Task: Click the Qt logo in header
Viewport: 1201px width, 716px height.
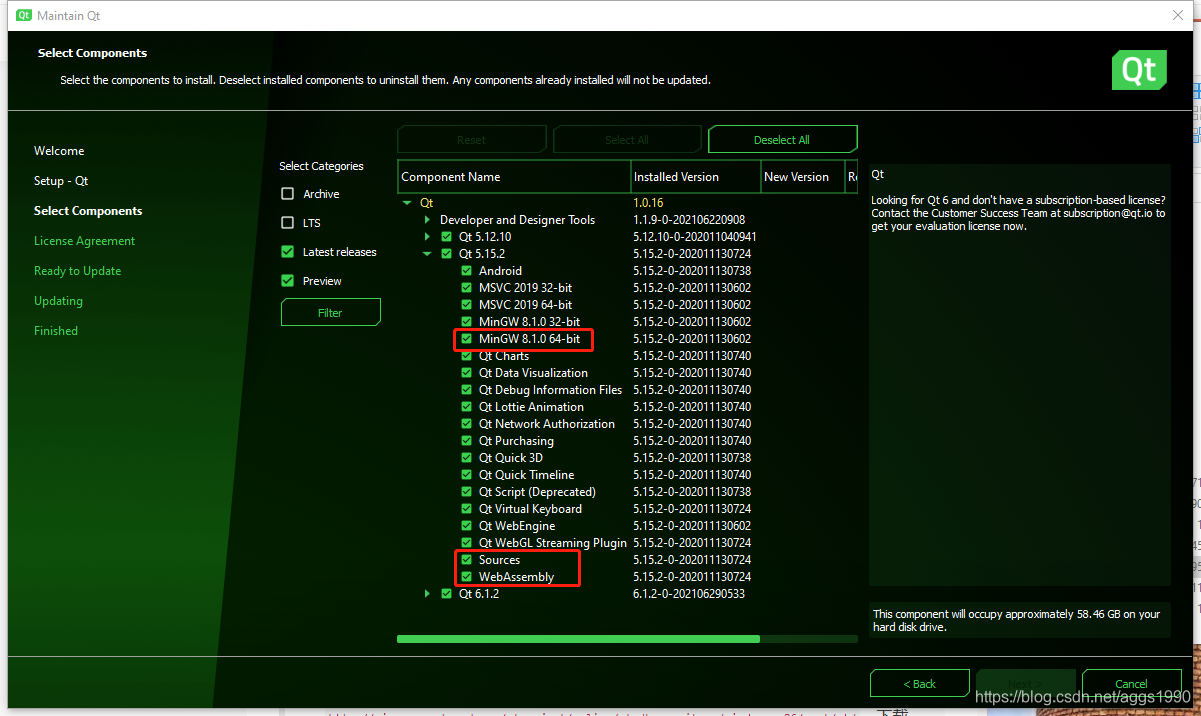Action: tap(1139, 70)
